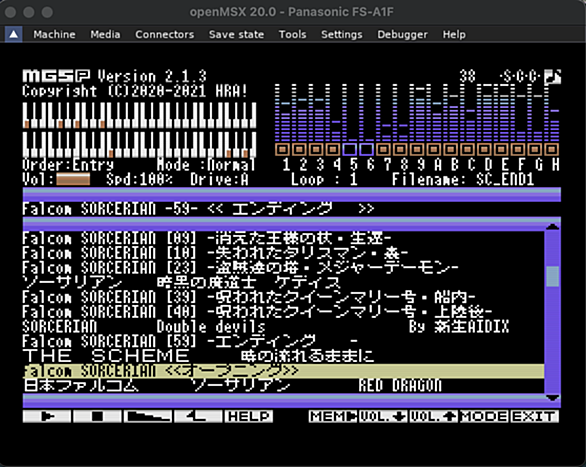
Task: Toggle channel G mute box
Action: click(x=535, y=149)
